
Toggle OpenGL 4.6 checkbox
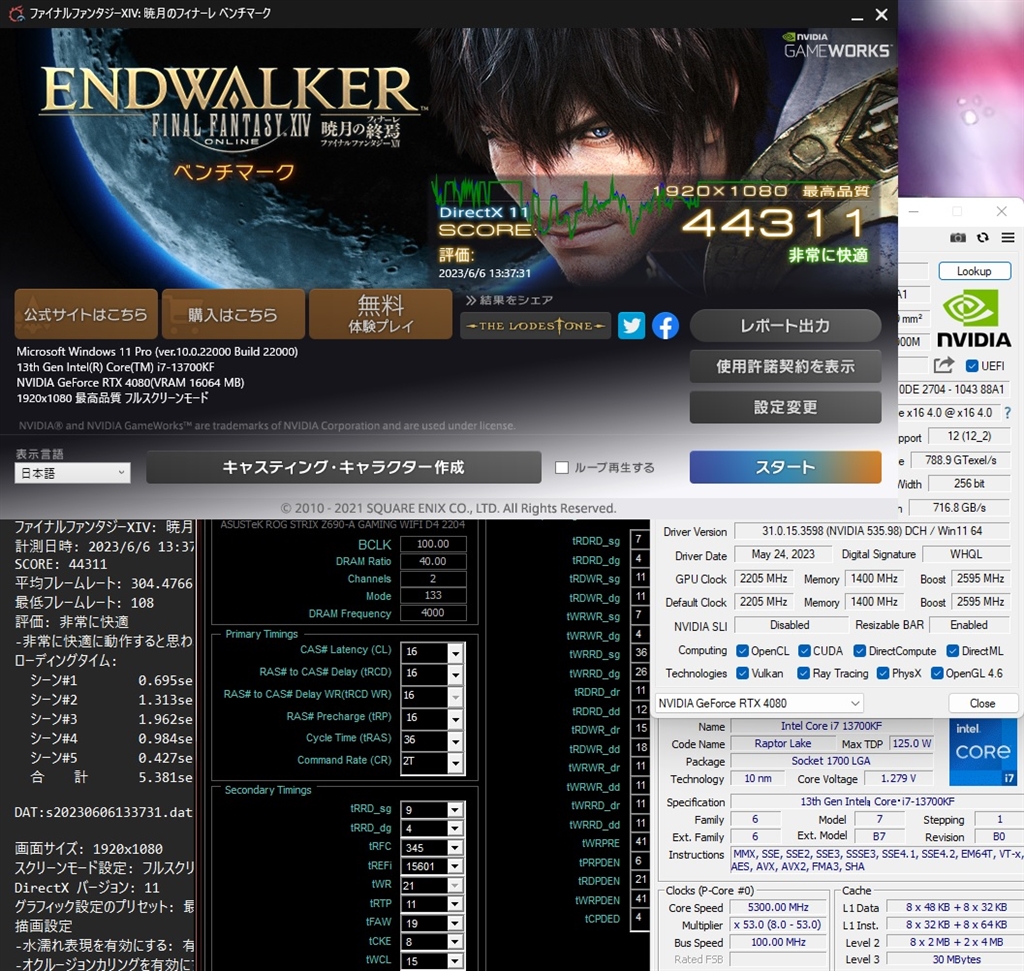point(937,673)
